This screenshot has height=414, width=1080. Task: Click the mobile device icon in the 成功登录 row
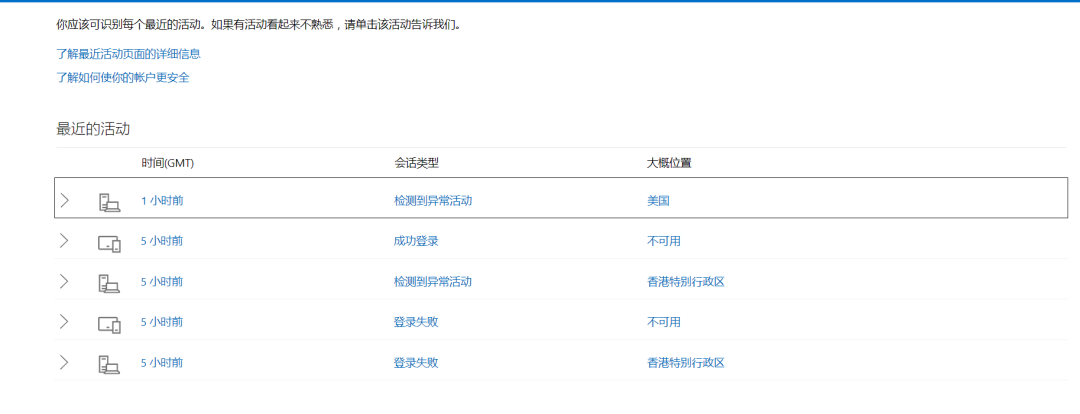tap(109, 242)
